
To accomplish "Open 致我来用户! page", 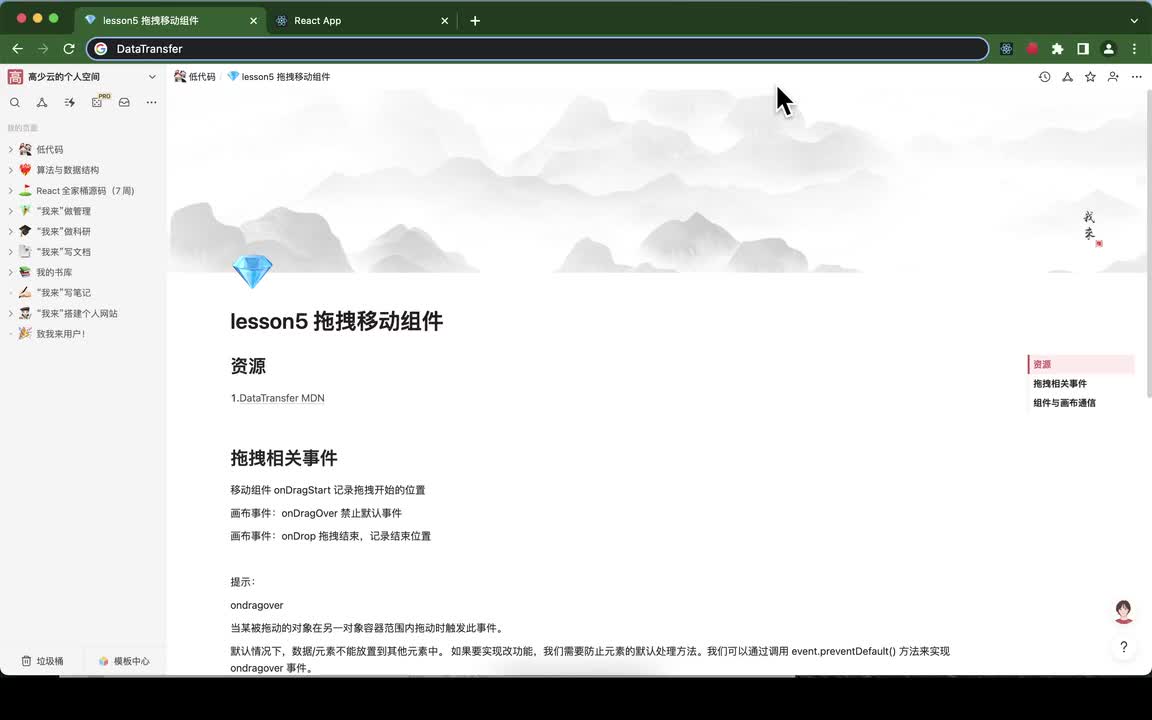I will point(61,334).
